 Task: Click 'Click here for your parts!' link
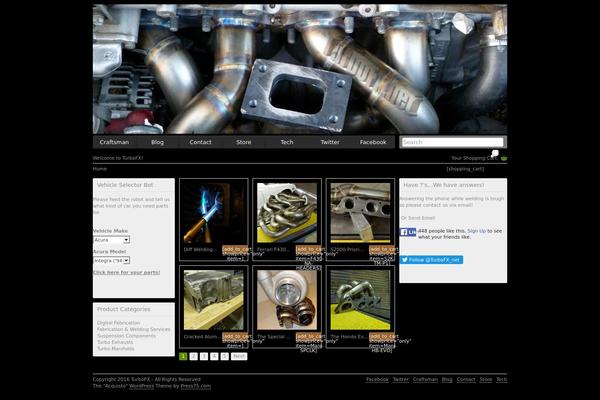click(x=127, y=272)
